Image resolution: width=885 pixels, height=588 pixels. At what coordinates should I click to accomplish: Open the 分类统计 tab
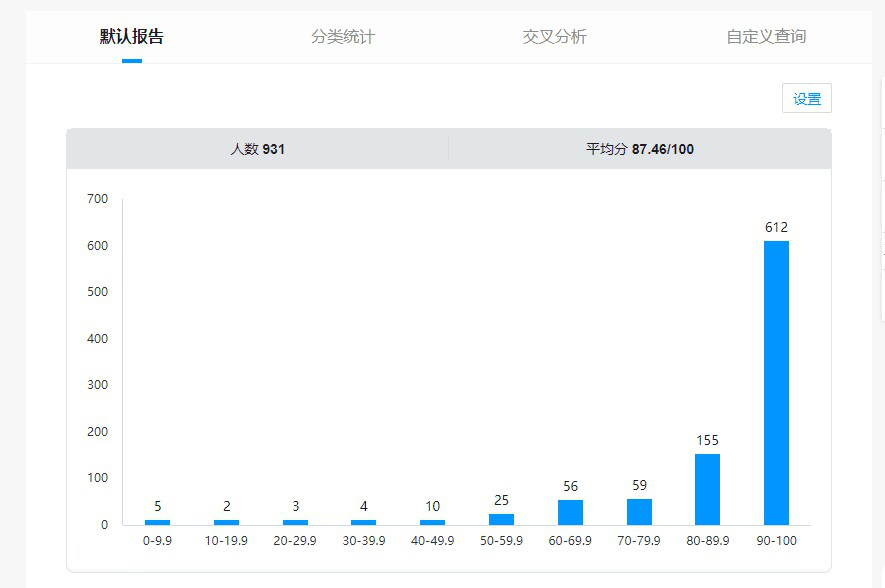pos(343,37)
